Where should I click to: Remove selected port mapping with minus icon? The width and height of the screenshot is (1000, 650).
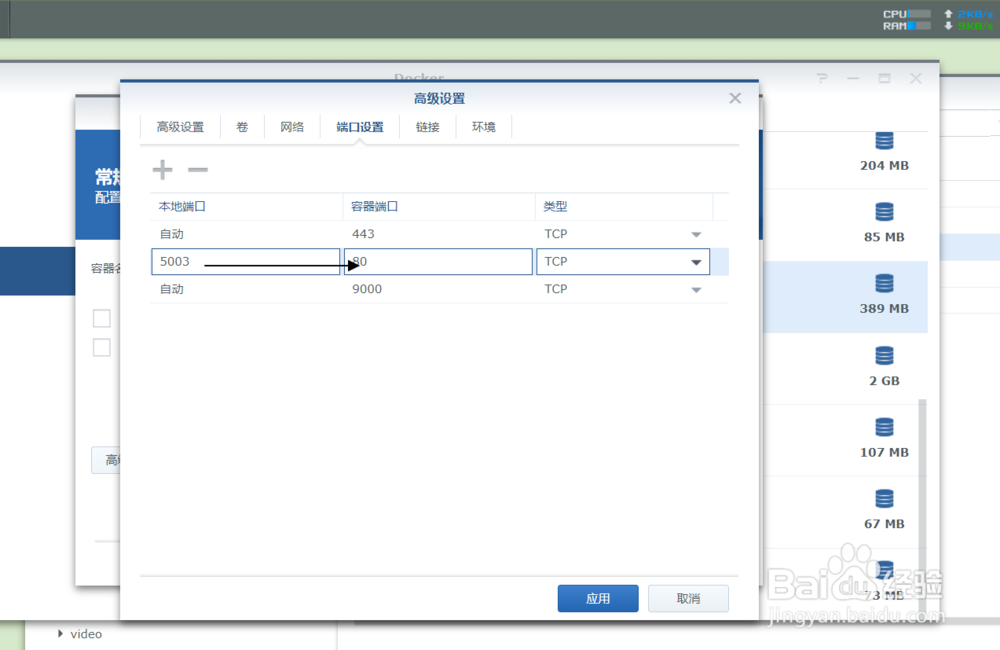click(198, 170)
